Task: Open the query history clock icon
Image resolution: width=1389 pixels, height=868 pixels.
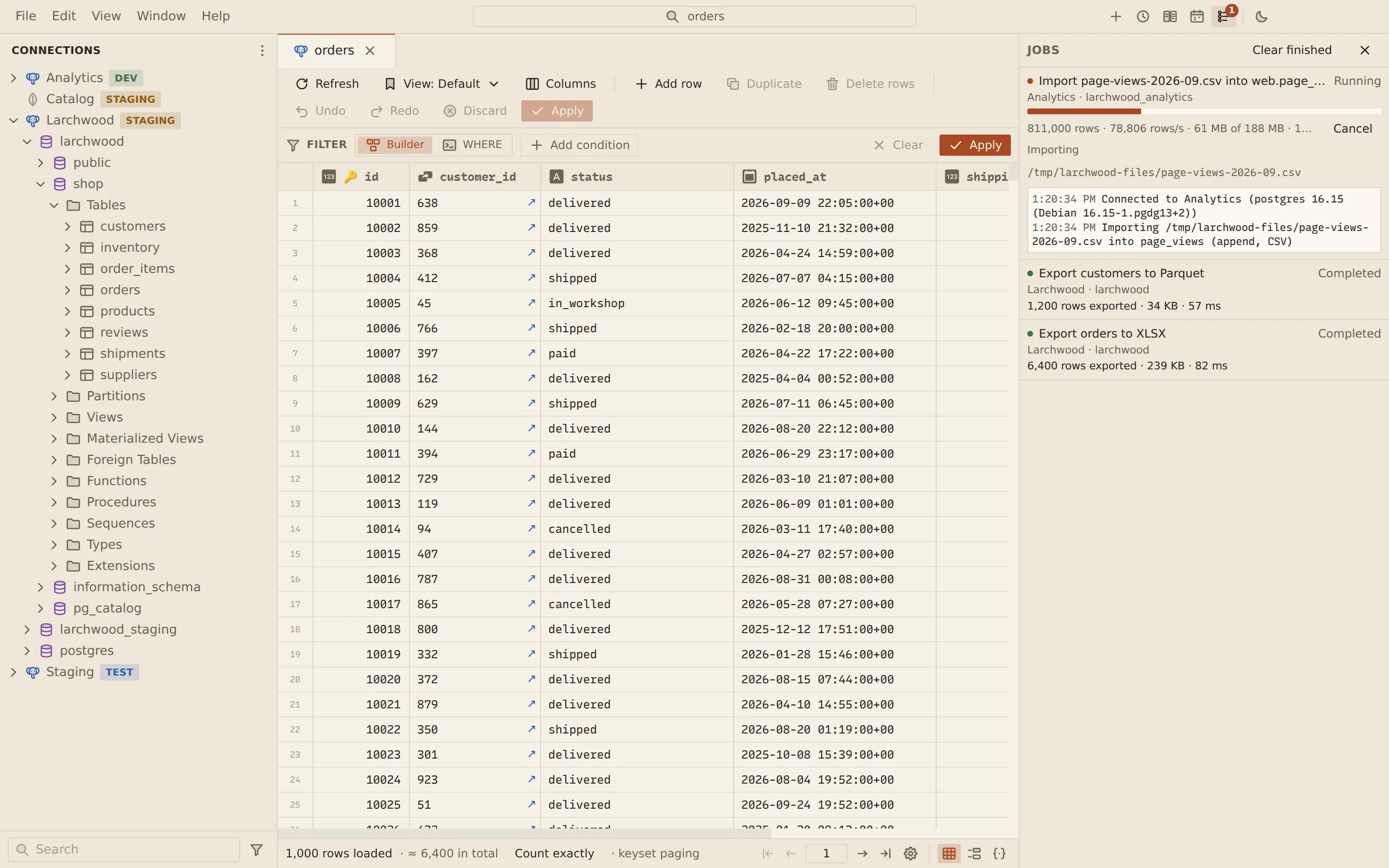Action: 1142,17
